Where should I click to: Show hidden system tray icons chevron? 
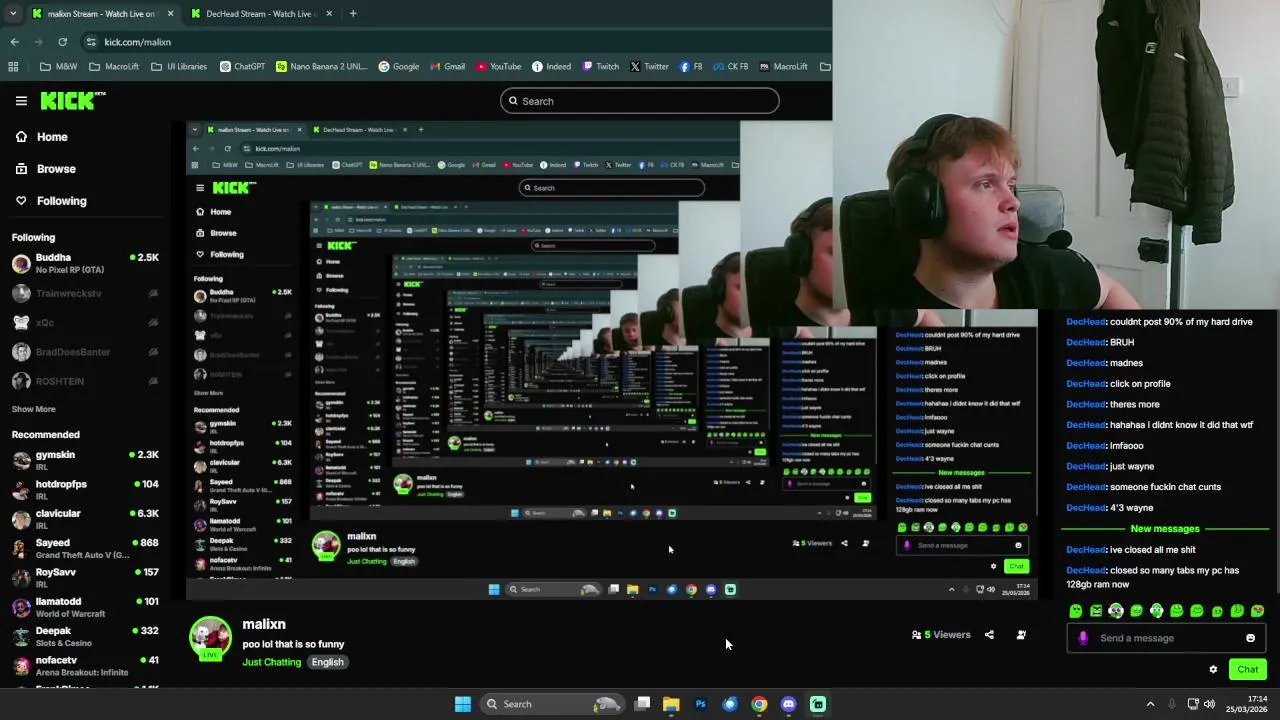1150,704
